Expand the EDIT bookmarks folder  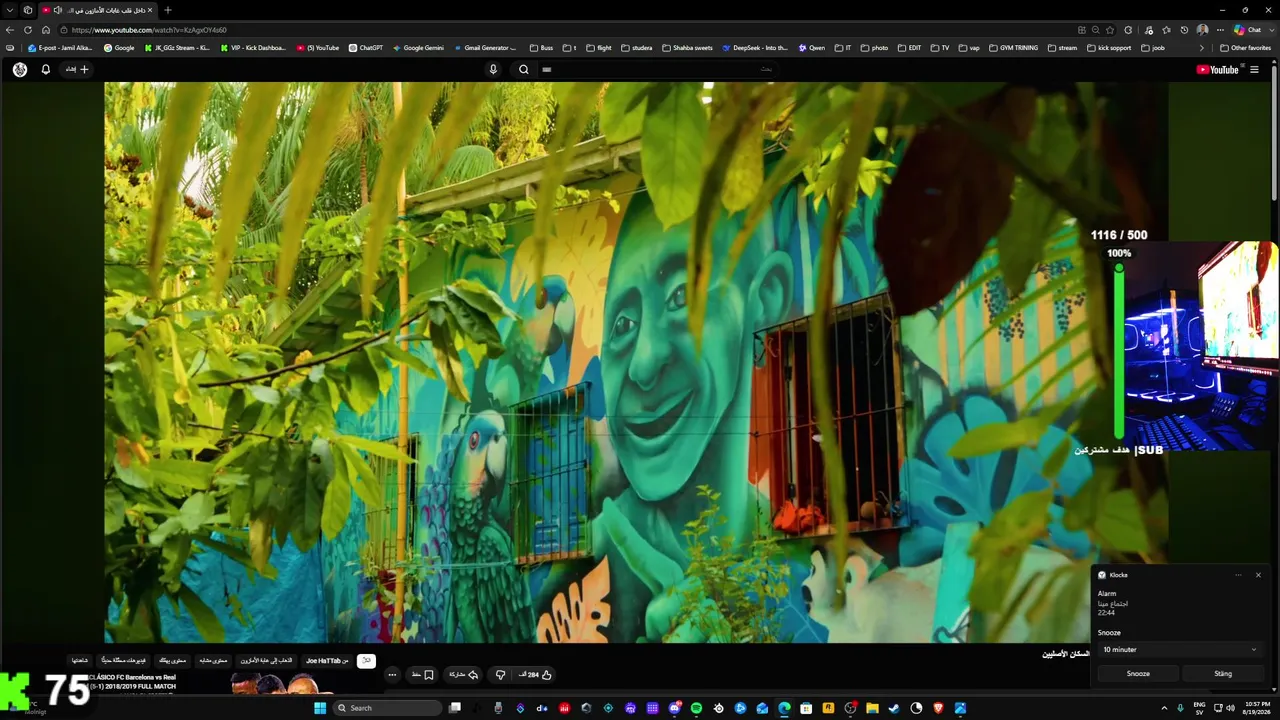pyautogui.click(x=909, y=48)
